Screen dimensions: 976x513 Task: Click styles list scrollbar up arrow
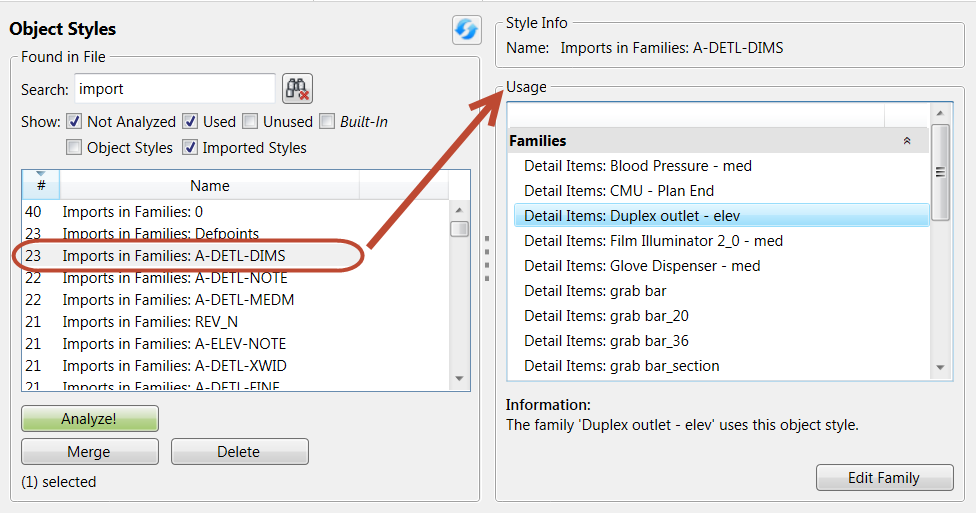click(x=459, y=210)
